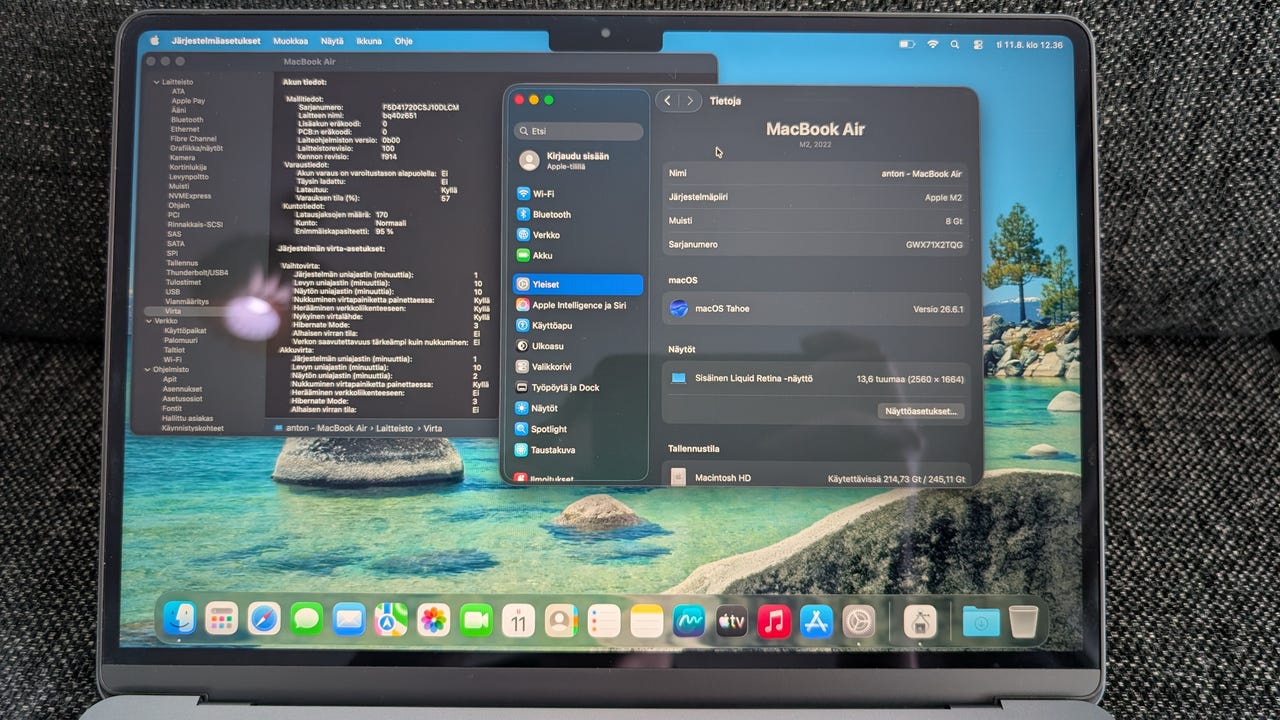
Task: Open Spotlight search icon in menu bar
Action: (956, 44)
